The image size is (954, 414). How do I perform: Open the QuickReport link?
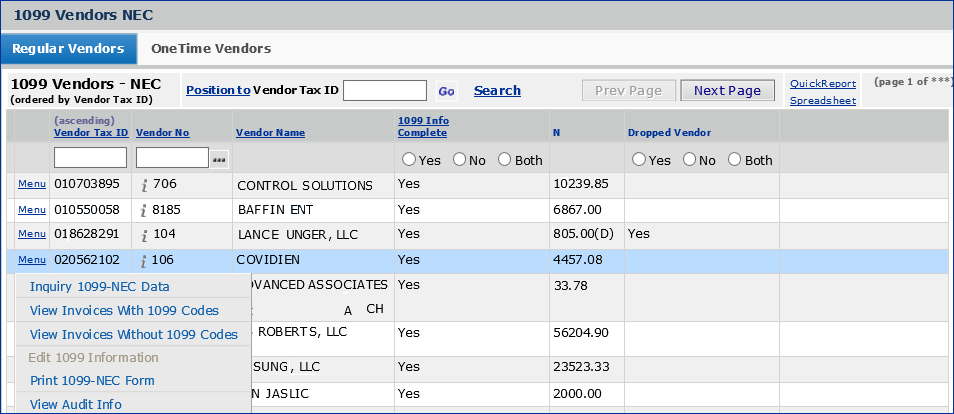tap(822, 83)
